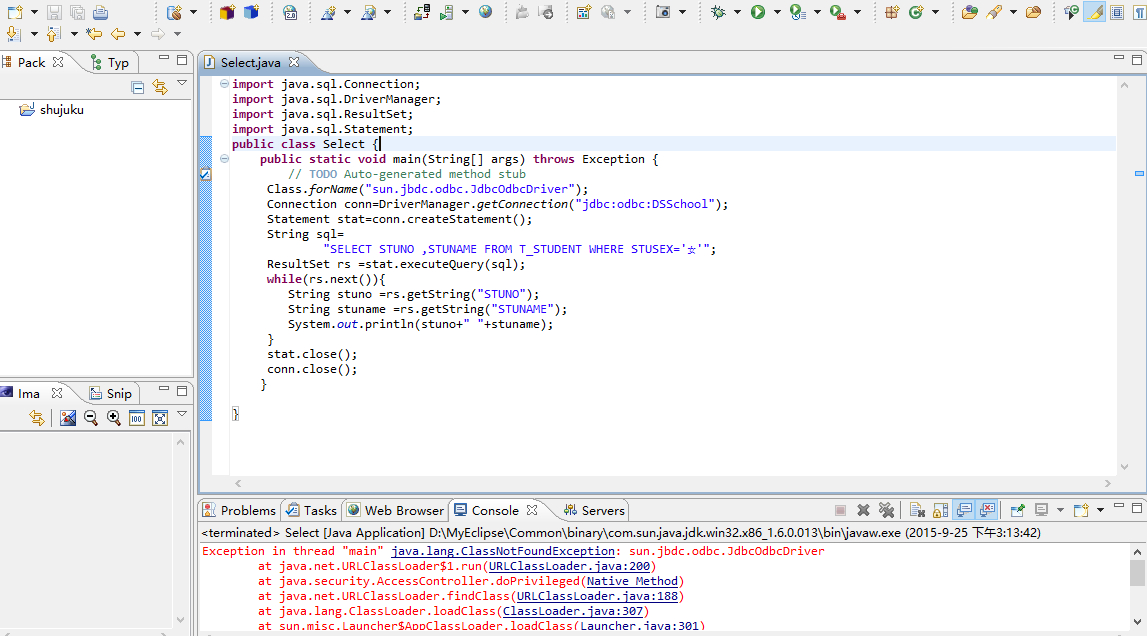Collapse all in Package Explorer
1147x636 pixels.
point(138,88)
